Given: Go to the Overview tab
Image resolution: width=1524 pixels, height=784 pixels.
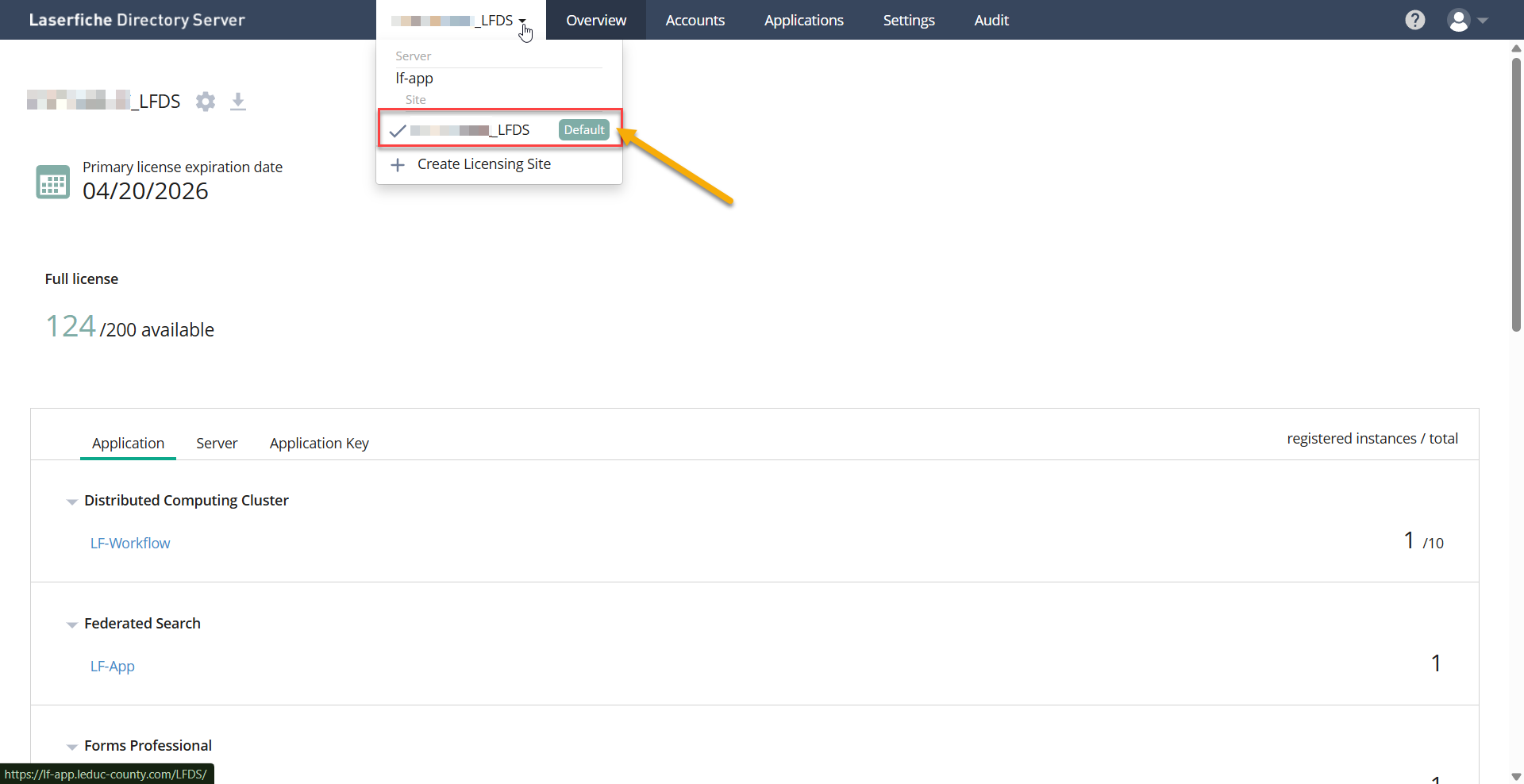Looking at the screenshot, I should 596,20.
